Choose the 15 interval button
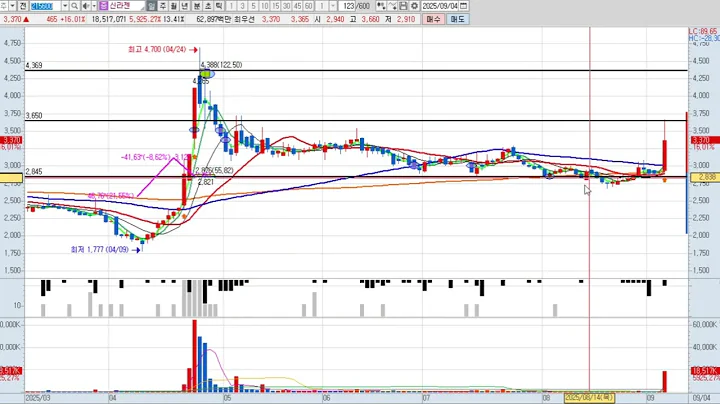The image size is (720, 404). (x=276, y=6)
